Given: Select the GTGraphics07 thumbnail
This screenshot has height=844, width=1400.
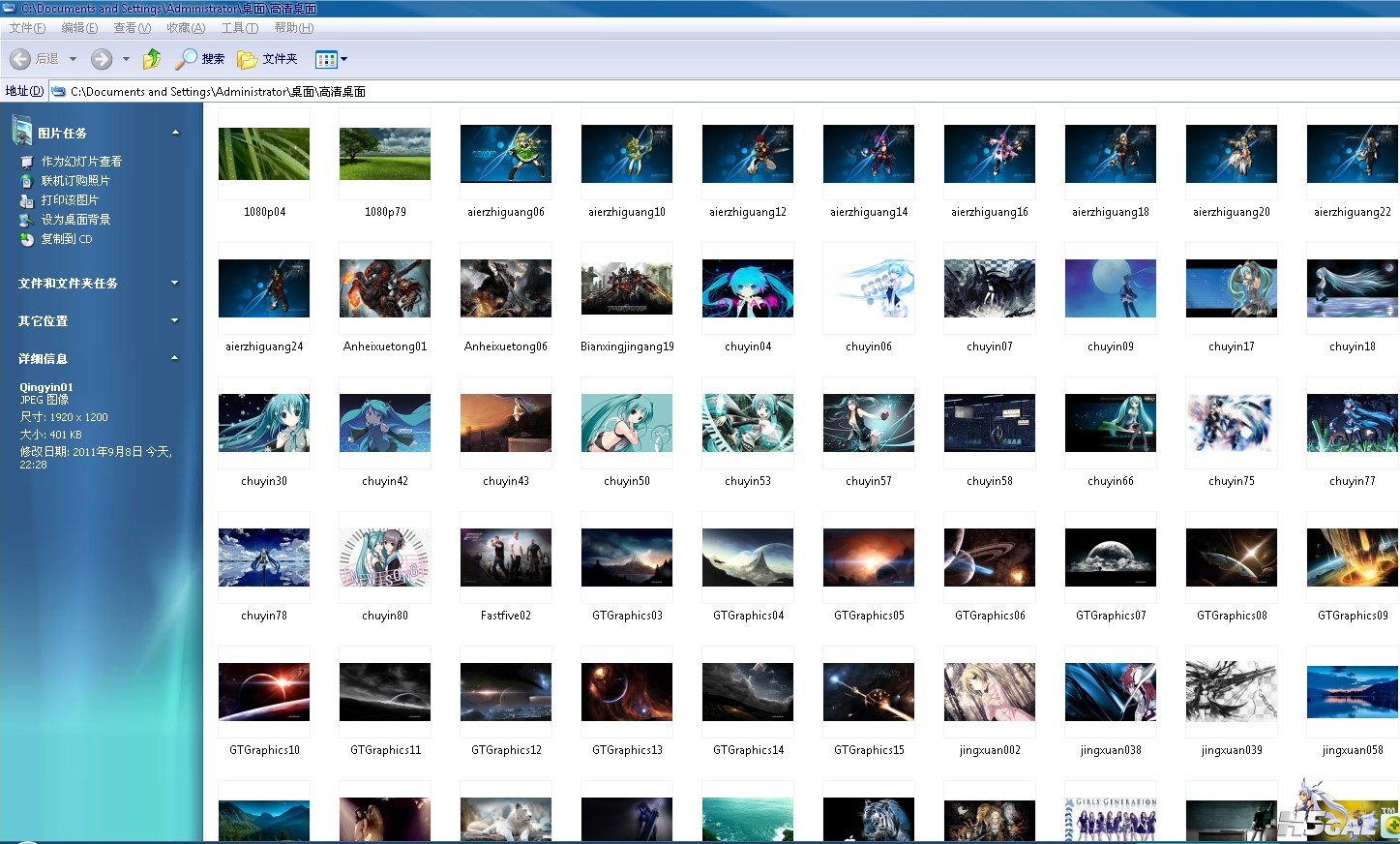Looking at the screenshot, I should pyautogui.click(x=1111, y=558).
